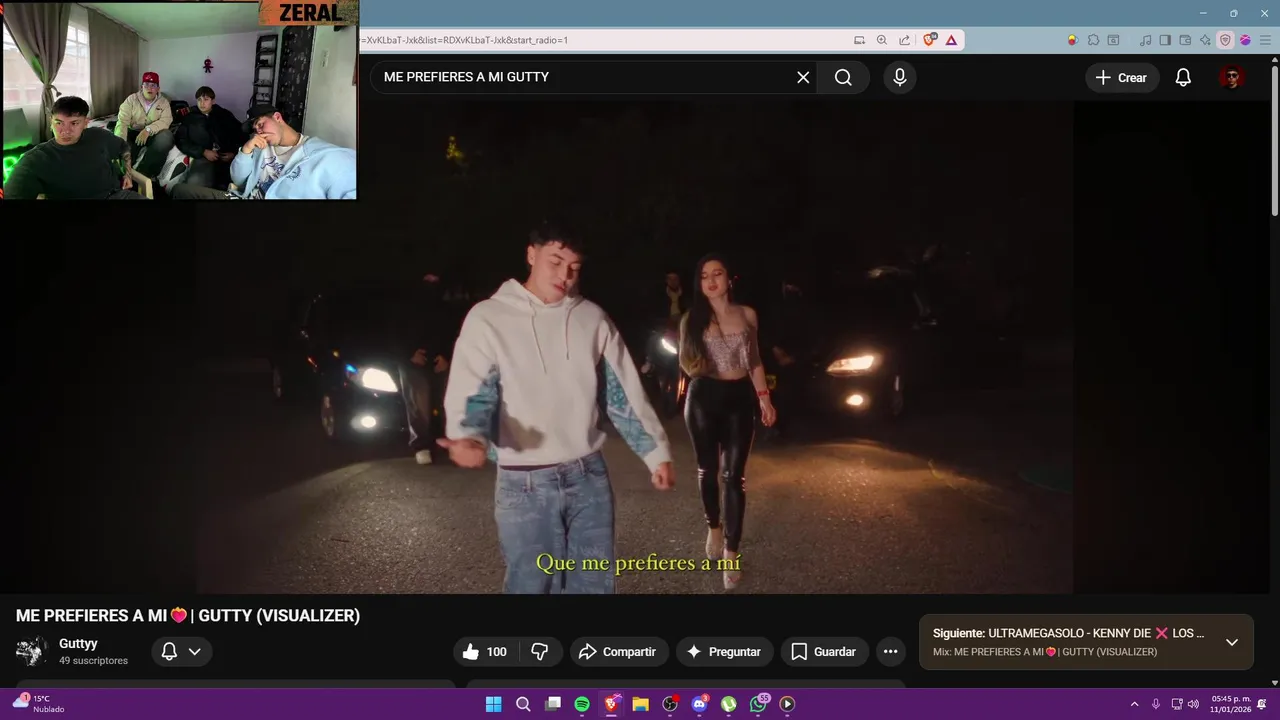The width and height of the screenshot is (1280, 720).
Task: Click the video title text
Action: coord(188,616)
